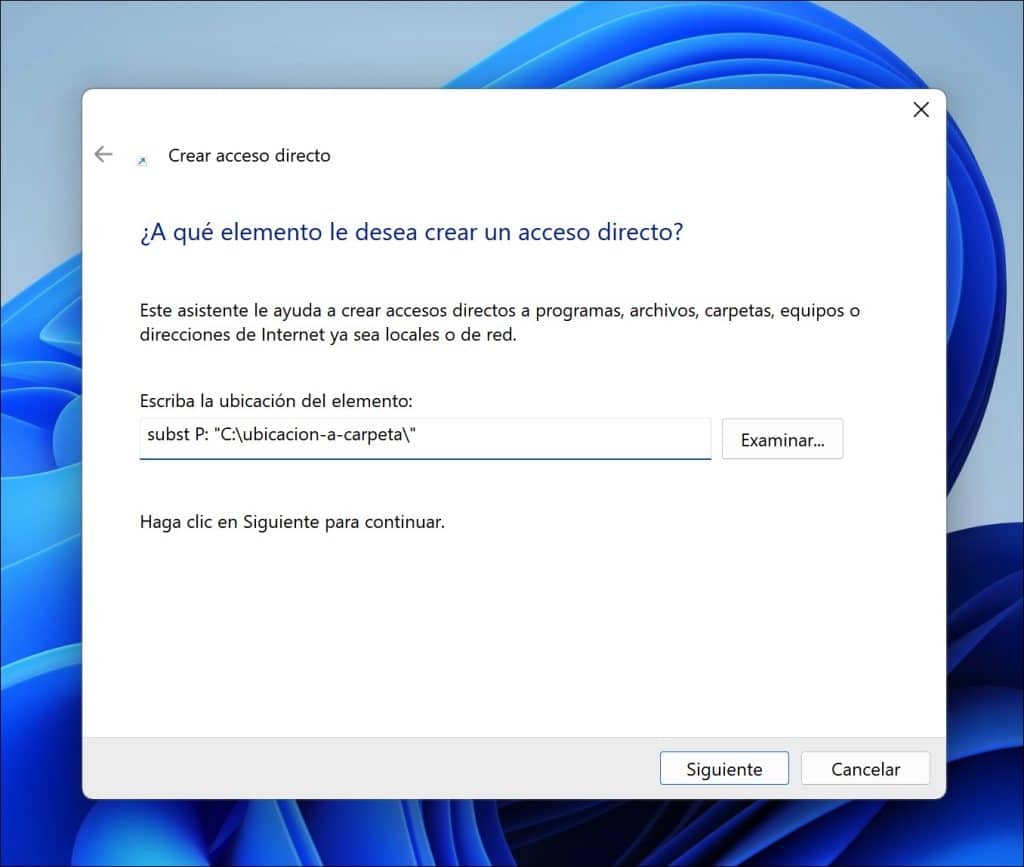
Task: Click the description 'Este asistente le ayuda a crear'
Action: [x=500, y=323]
